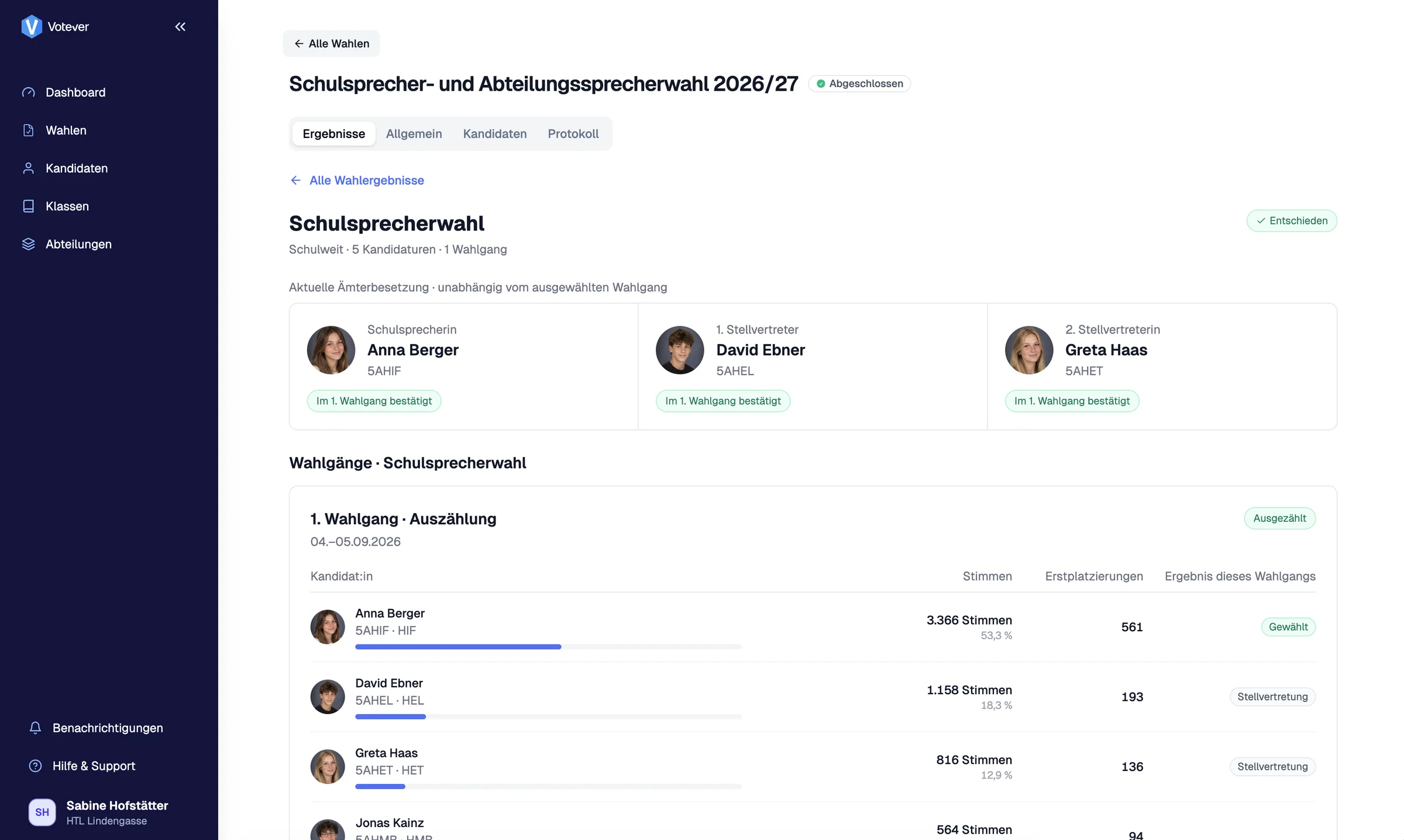The width and height of the screenshot is (1404, 840).
Task: Go back via Alle Wahlen button
Action: [332, 44]
